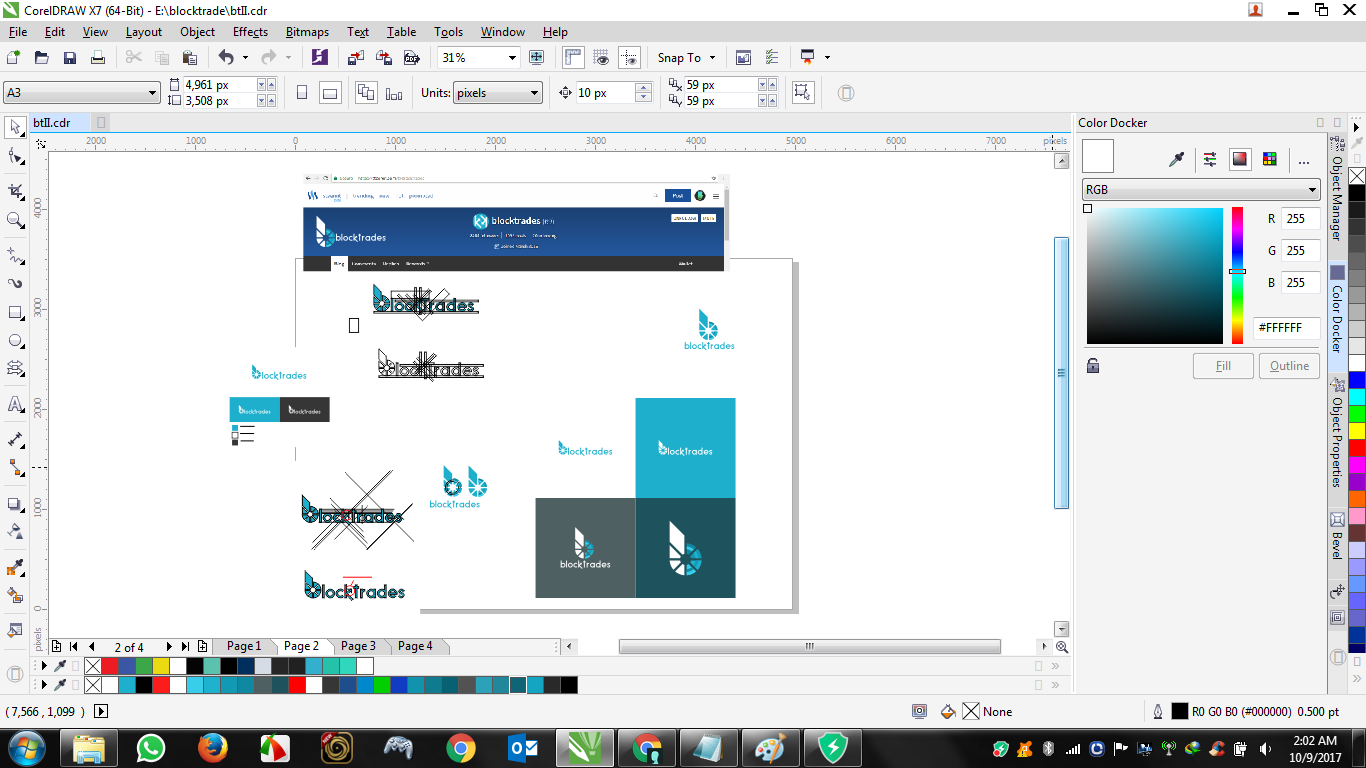The image size is (1366, 768).
Task: Toggle Treat as filled option
Action: click(x=802, y=93)
